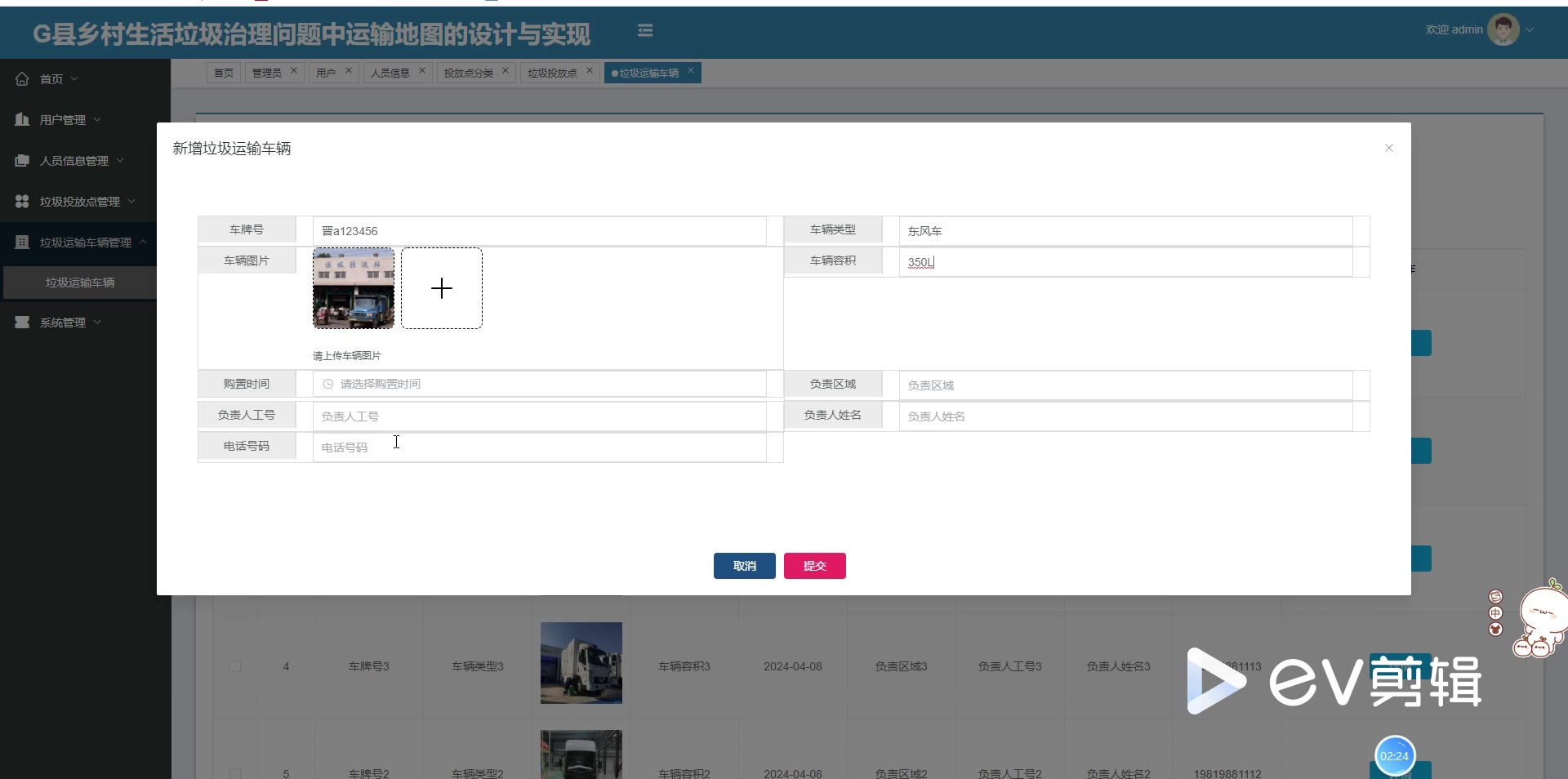The height and width of the screenshot is (779, 1568).
Task: Click the plus icon to upload vehicle image
Action: point(442,288)
